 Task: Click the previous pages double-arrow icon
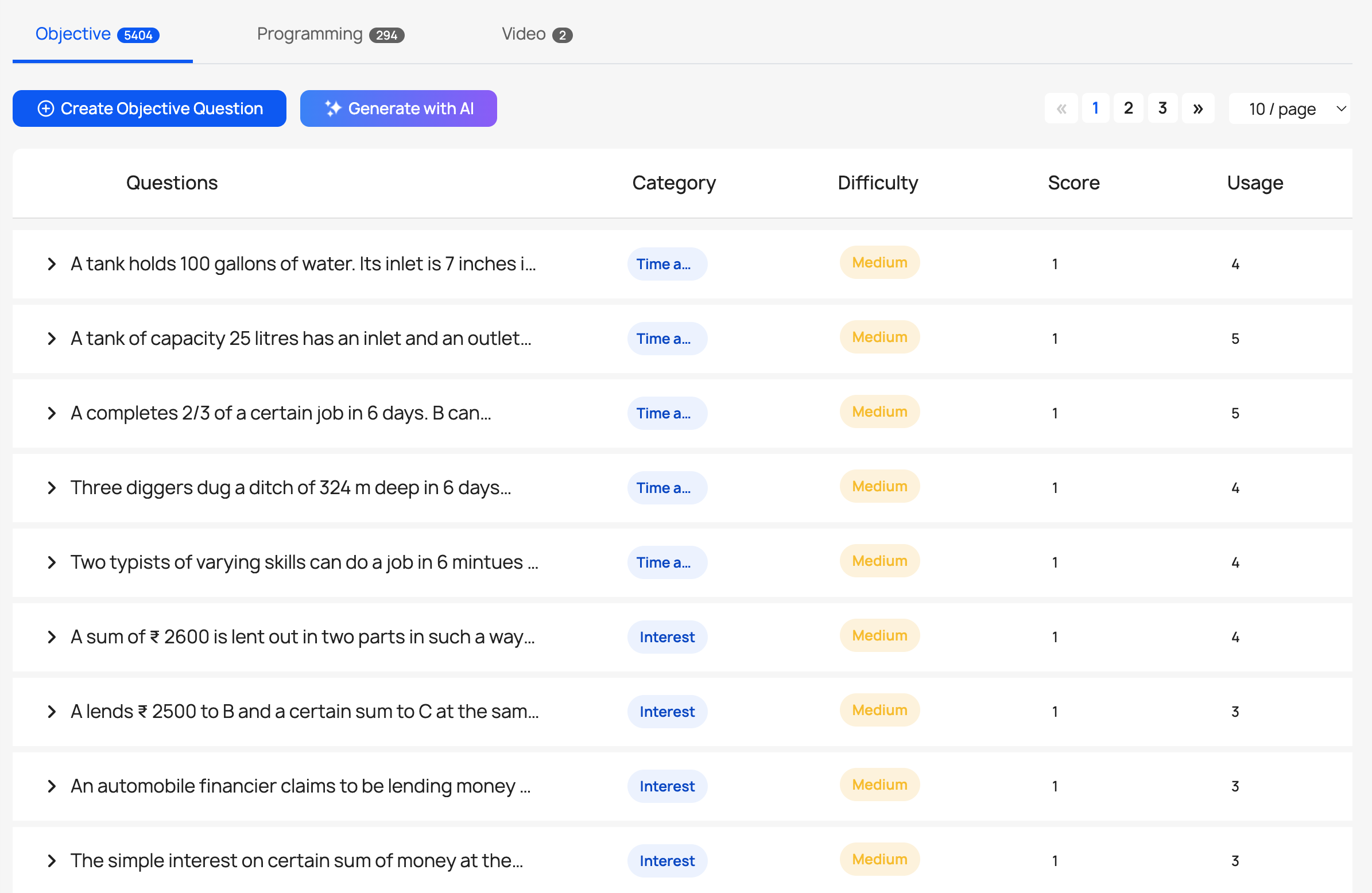(x=1061, y=108)
